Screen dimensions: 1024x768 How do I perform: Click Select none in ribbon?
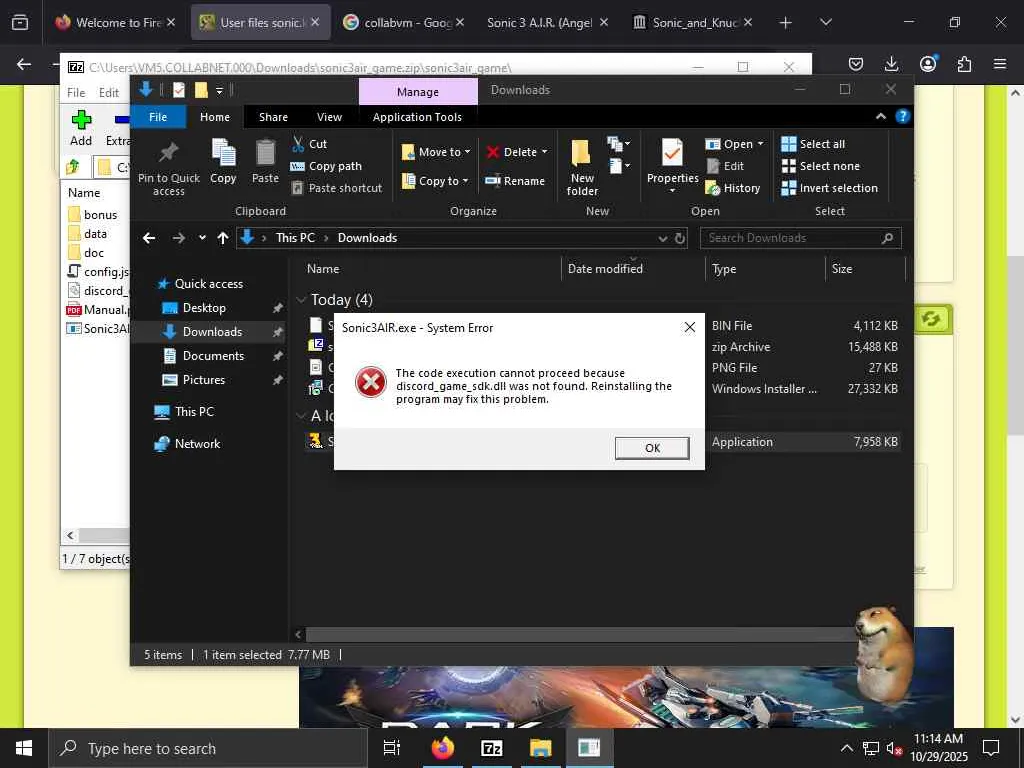pos(820,166)
